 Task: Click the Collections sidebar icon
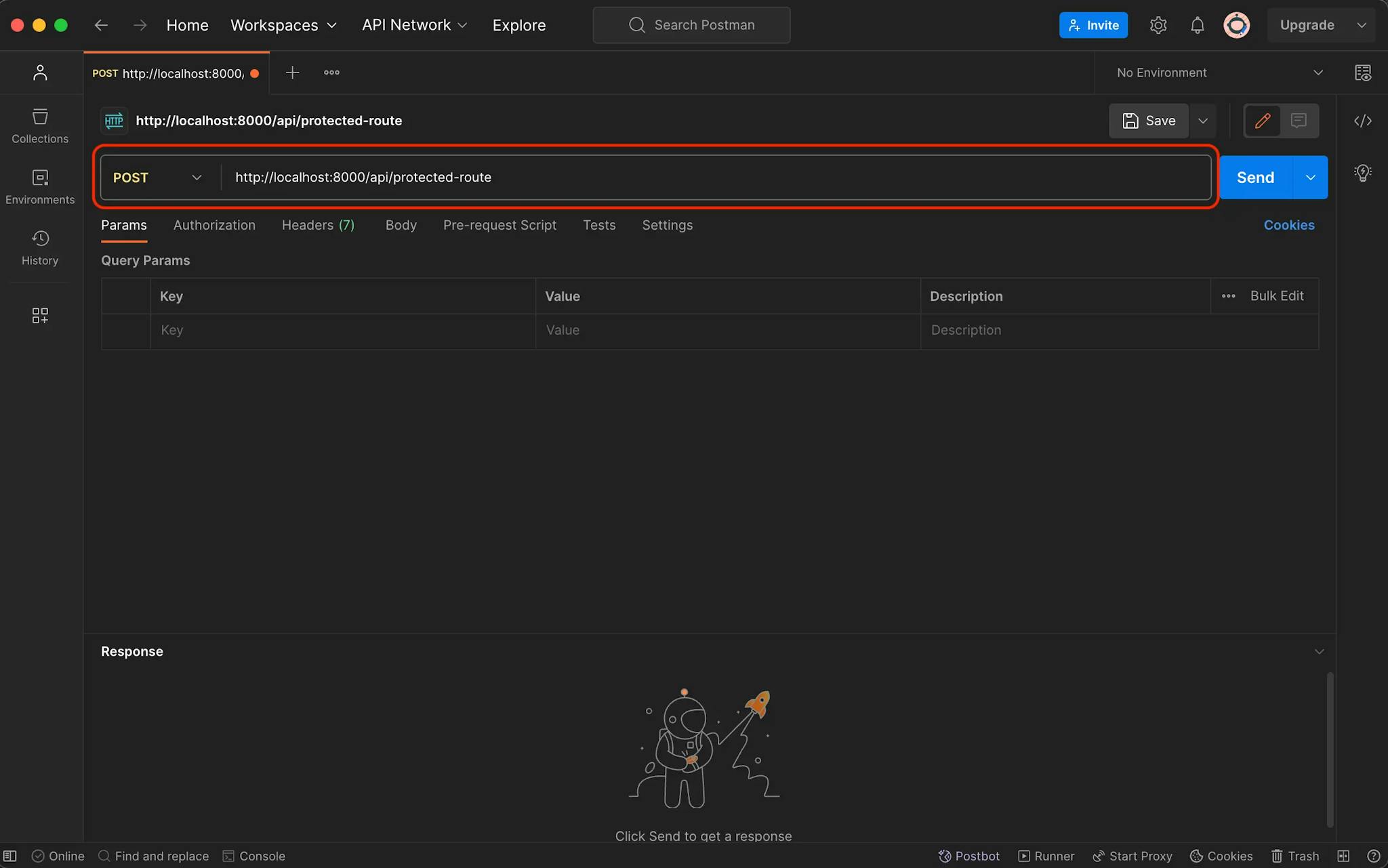point(40,119)
